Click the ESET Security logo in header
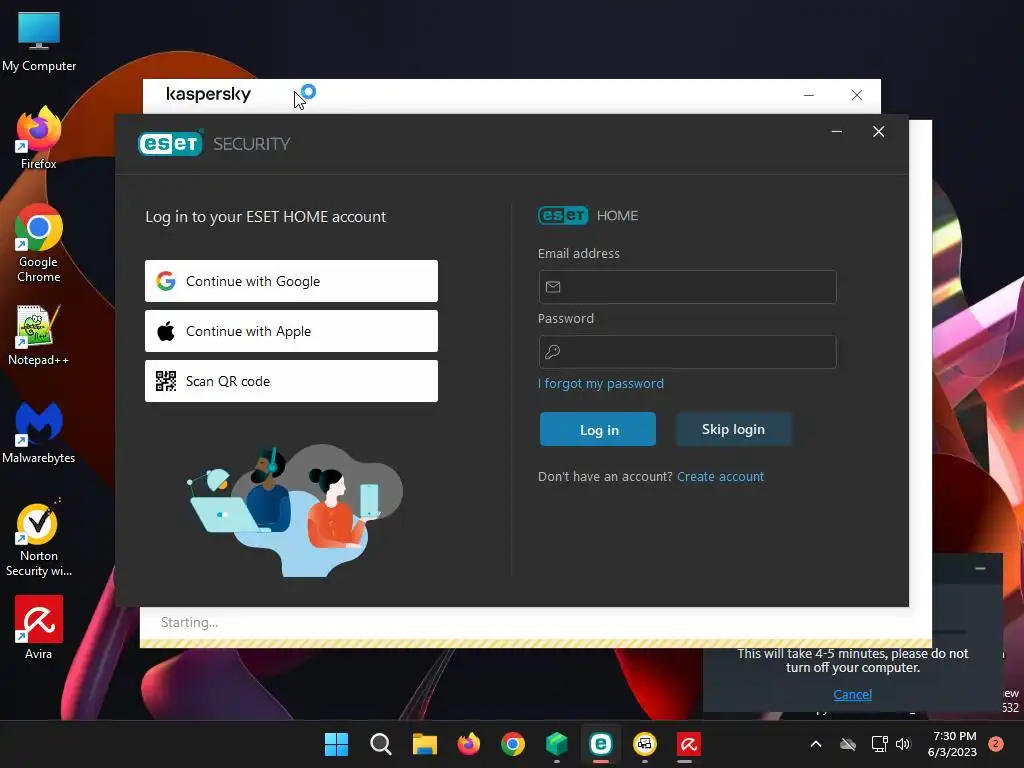The width and height of the screenshot is (1024, 768). [x=214, y=144]
